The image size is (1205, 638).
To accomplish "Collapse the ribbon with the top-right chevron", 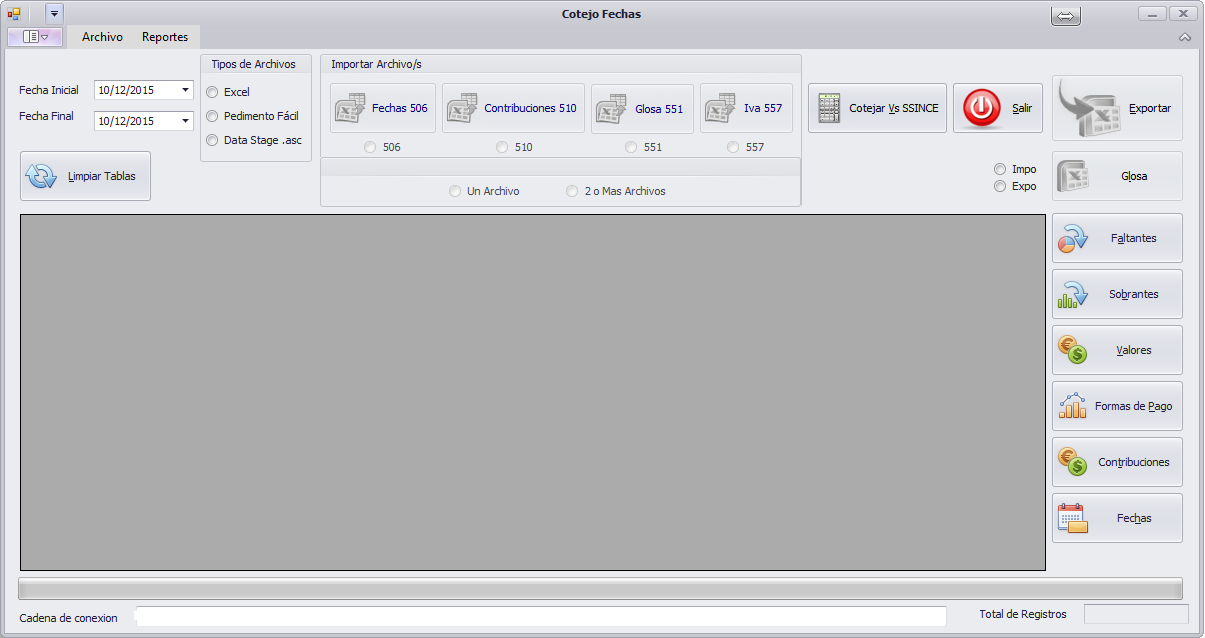I will [x=1185, y=37].
